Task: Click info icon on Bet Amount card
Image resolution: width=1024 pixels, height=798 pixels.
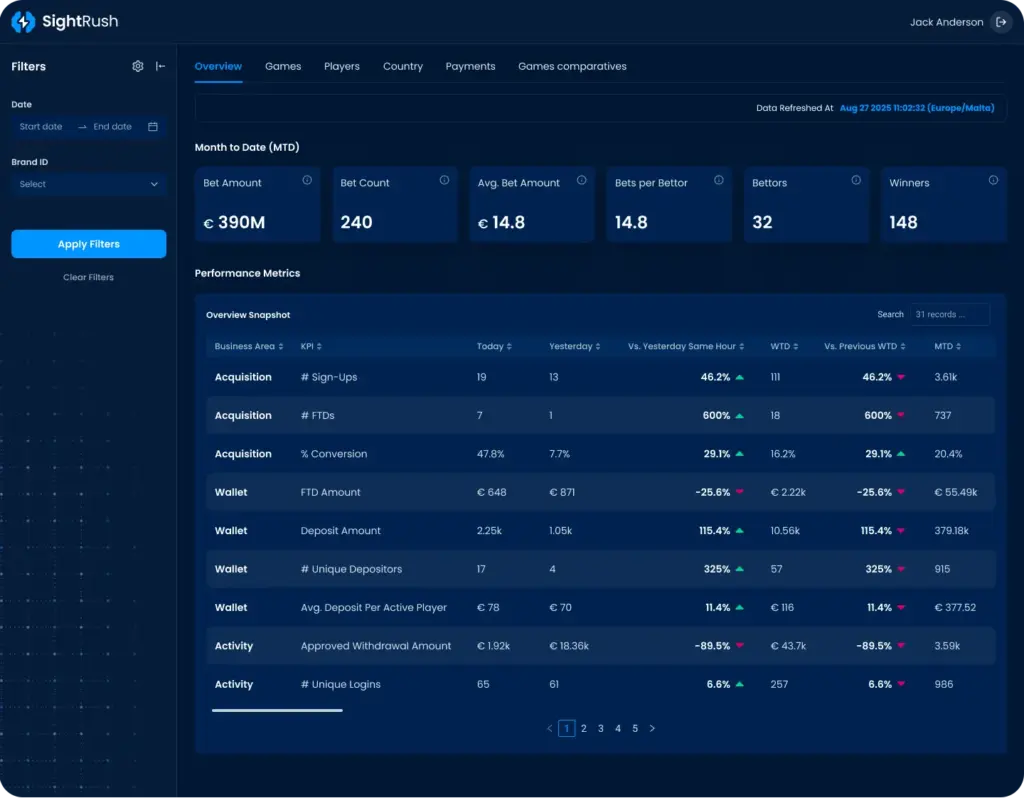Action: [307, 181]
